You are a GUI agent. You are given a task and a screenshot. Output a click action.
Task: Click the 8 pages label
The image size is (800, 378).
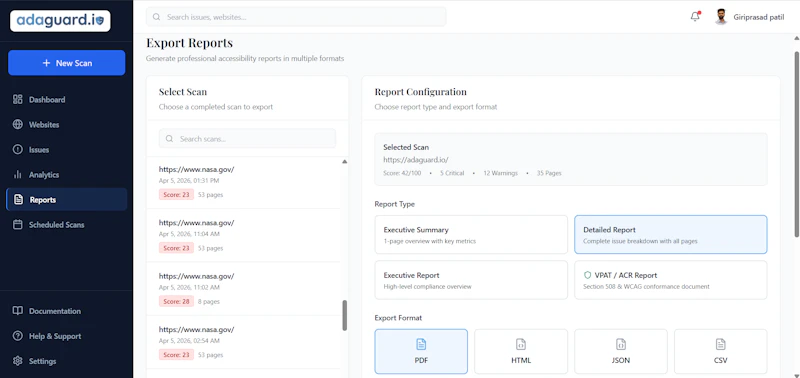click(209, 301)
